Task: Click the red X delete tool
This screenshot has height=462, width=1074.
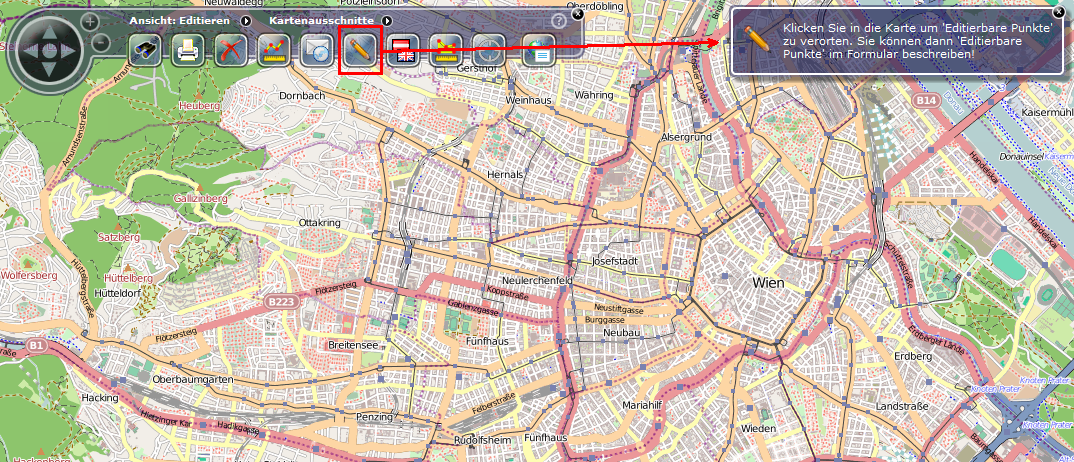Action: click(231, 51)
